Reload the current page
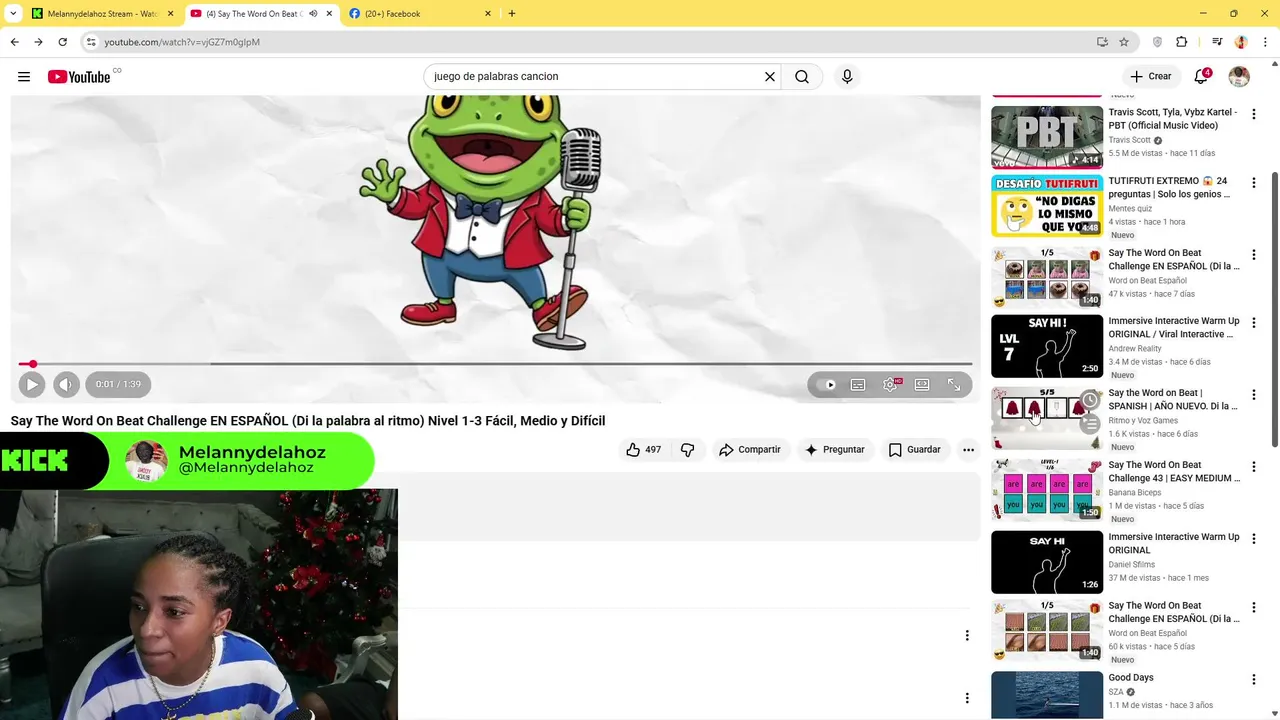 [62, 42]
